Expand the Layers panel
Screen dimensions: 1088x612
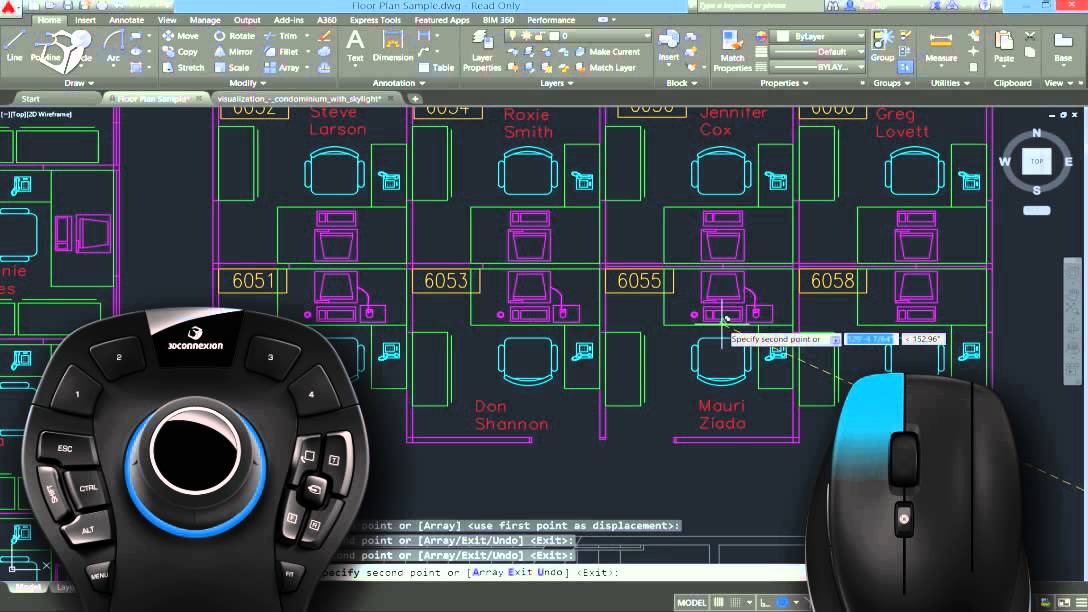(x=556, y=83)
